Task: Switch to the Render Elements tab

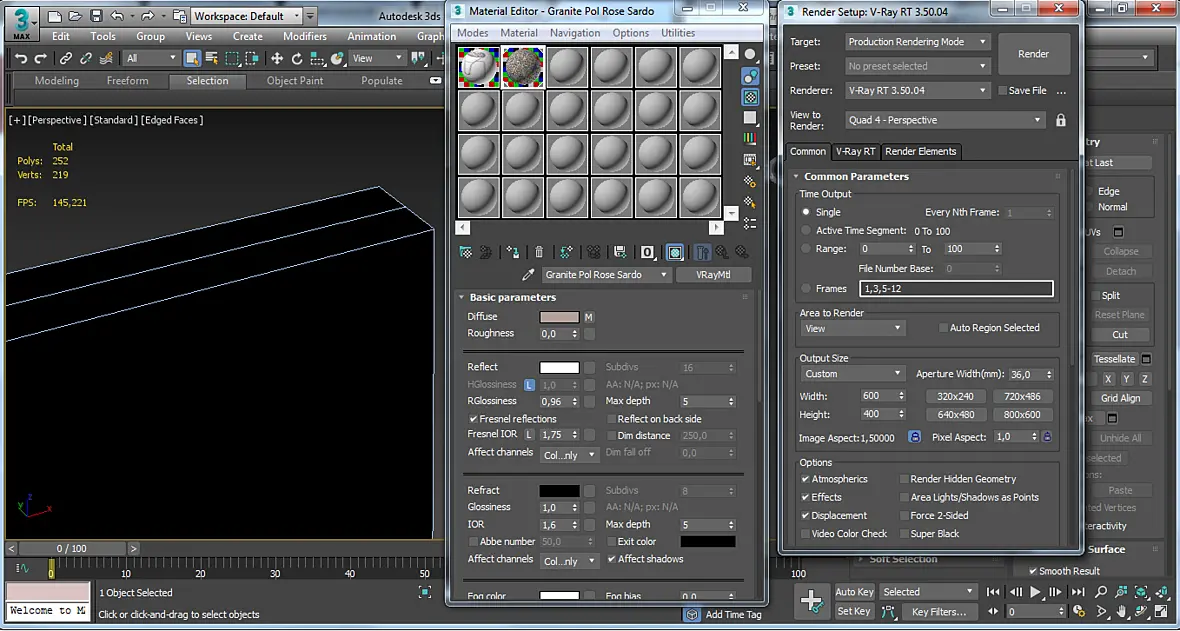Action: [920, 151]
